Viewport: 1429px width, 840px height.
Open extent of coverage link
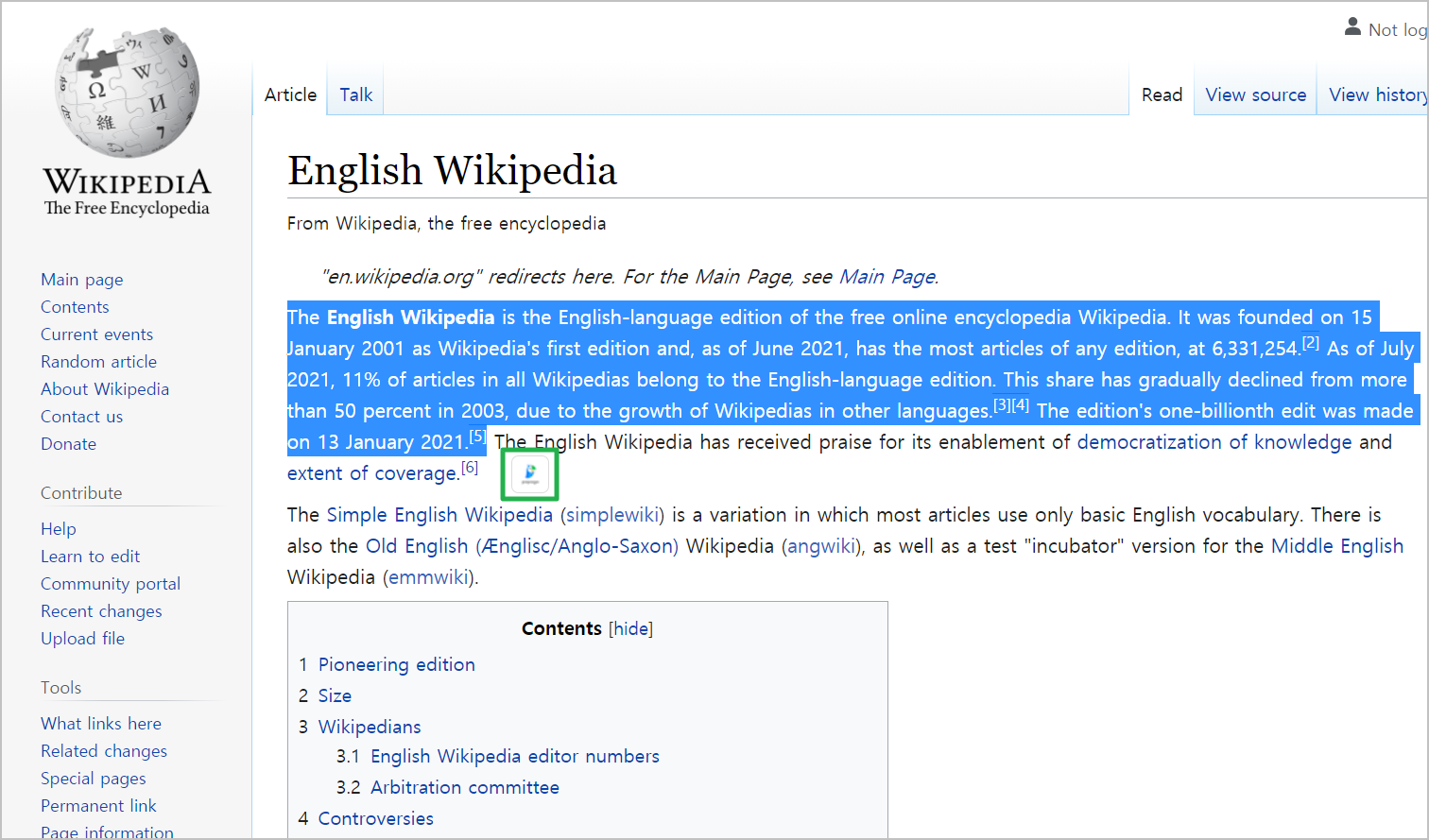pos(372,473)
